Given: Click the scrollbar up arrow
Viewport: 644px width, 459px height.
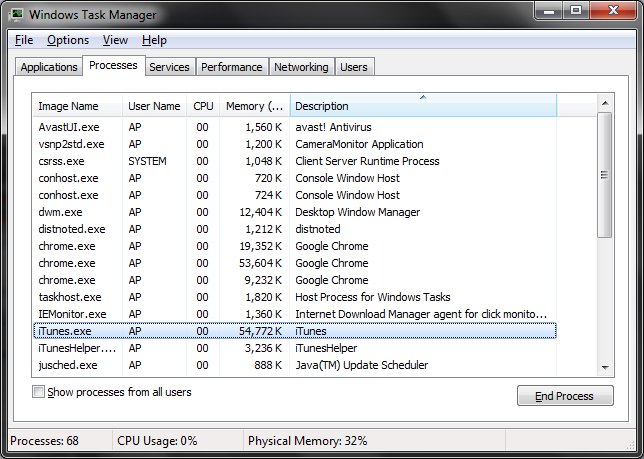Looking at the screenshot, I should coord(604,104).
